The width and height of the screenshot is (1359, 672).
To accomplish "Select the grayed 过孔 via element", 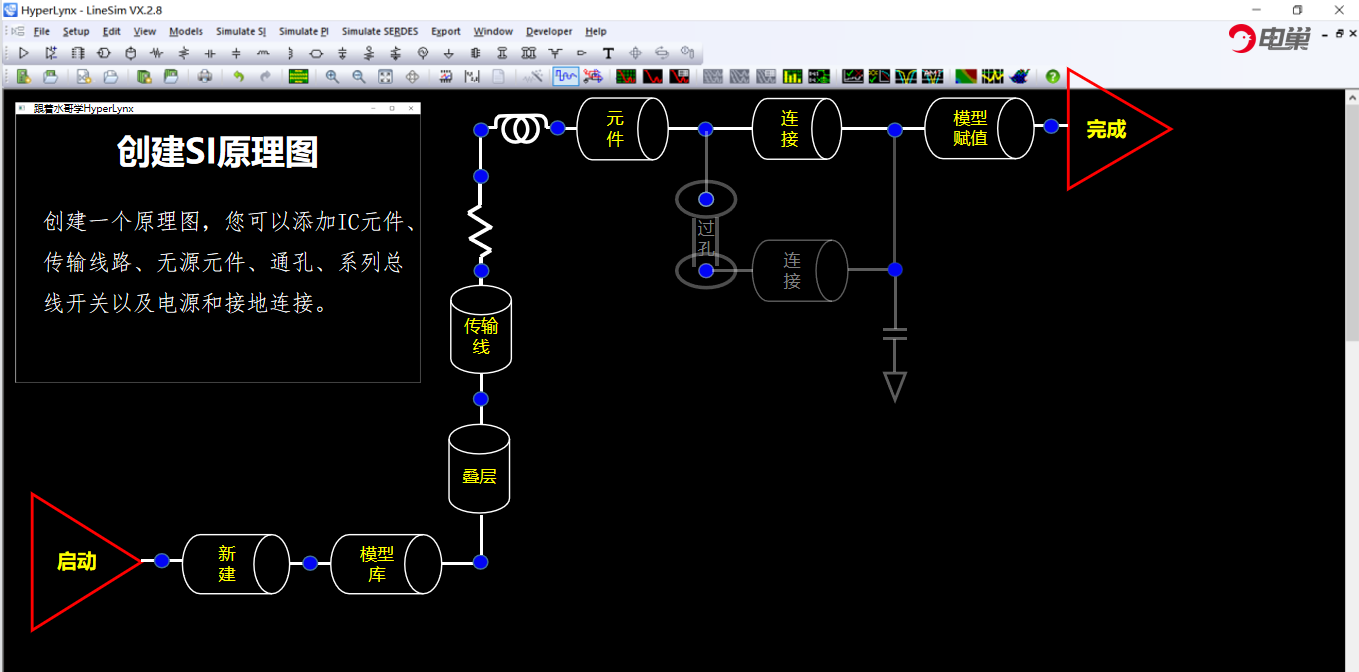I will coord(706,235).
